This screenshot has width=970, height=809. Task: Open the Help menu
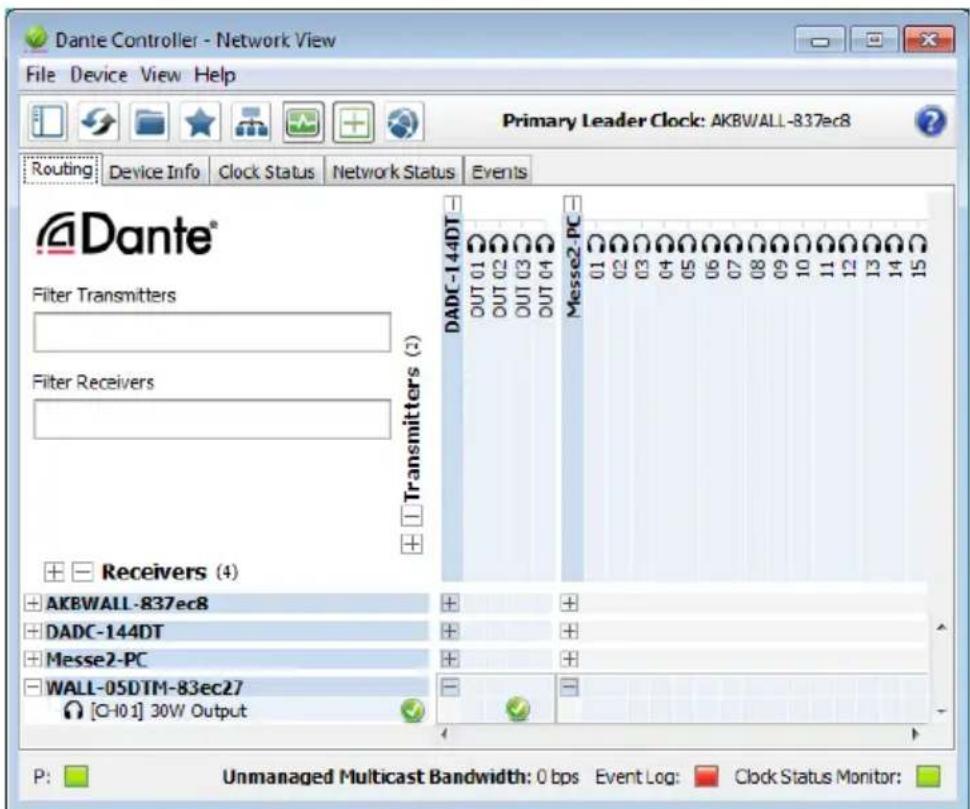point(215,75)
